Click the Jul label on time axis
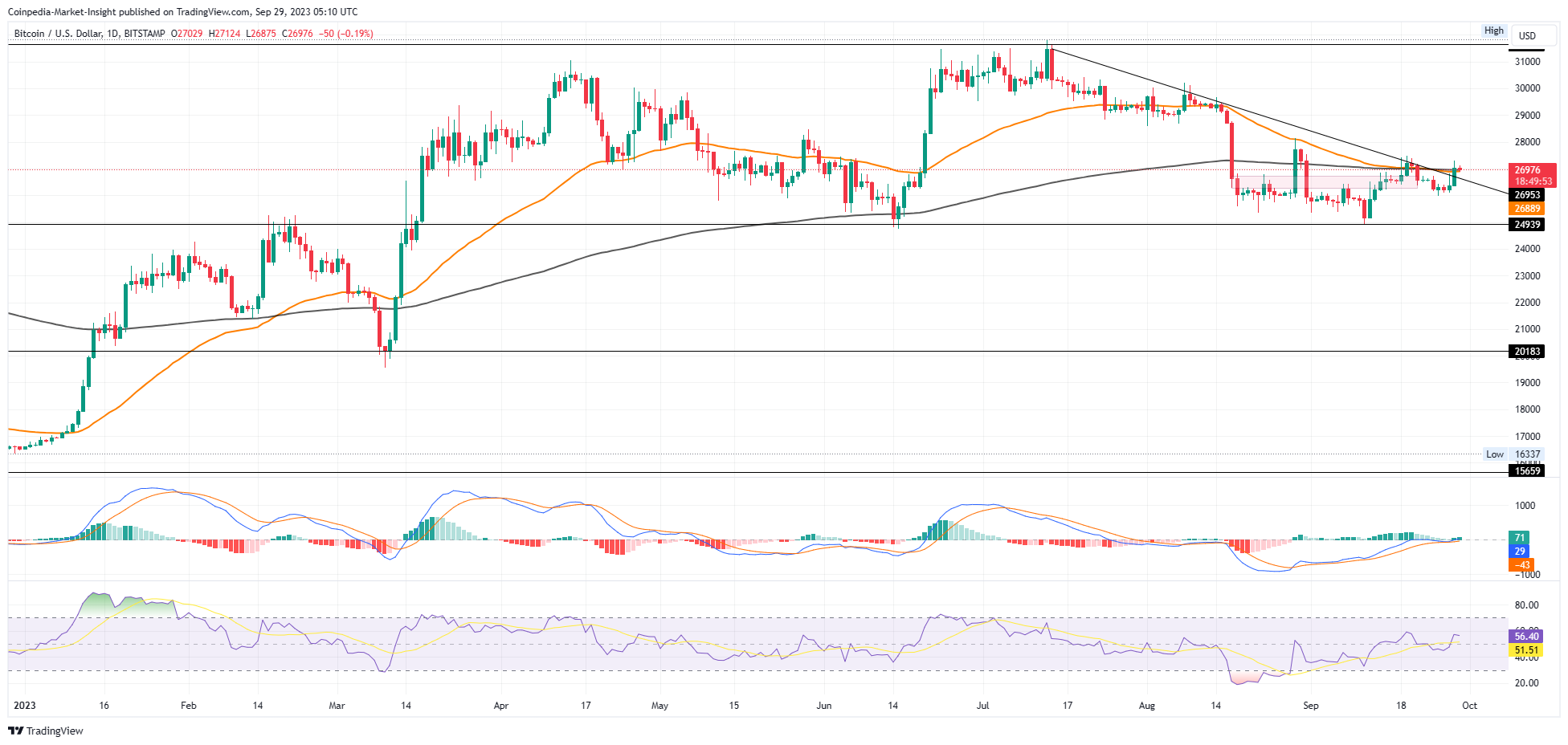Image resolution: width=1568 pixels, height=745 pixels. point(982,706)
